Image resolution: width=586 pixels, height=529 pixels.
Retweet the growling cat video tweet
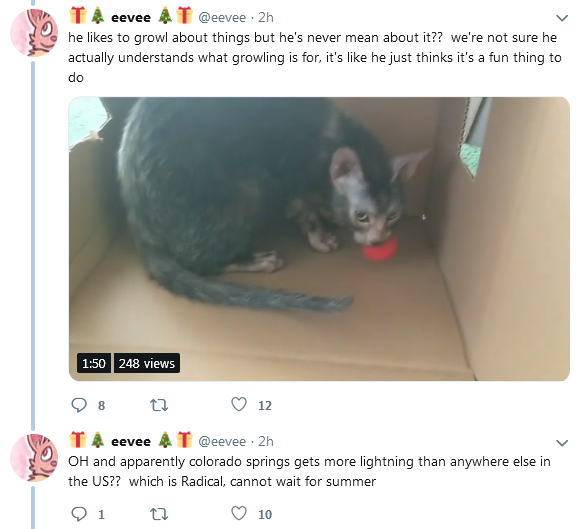point(159,405)
